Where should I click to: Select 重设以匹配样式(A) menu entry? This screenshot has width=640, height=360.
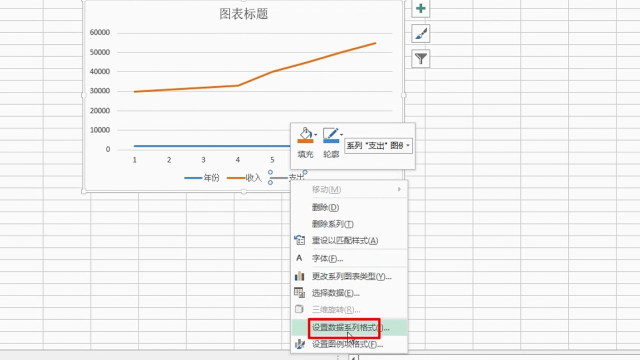point(349,240)
